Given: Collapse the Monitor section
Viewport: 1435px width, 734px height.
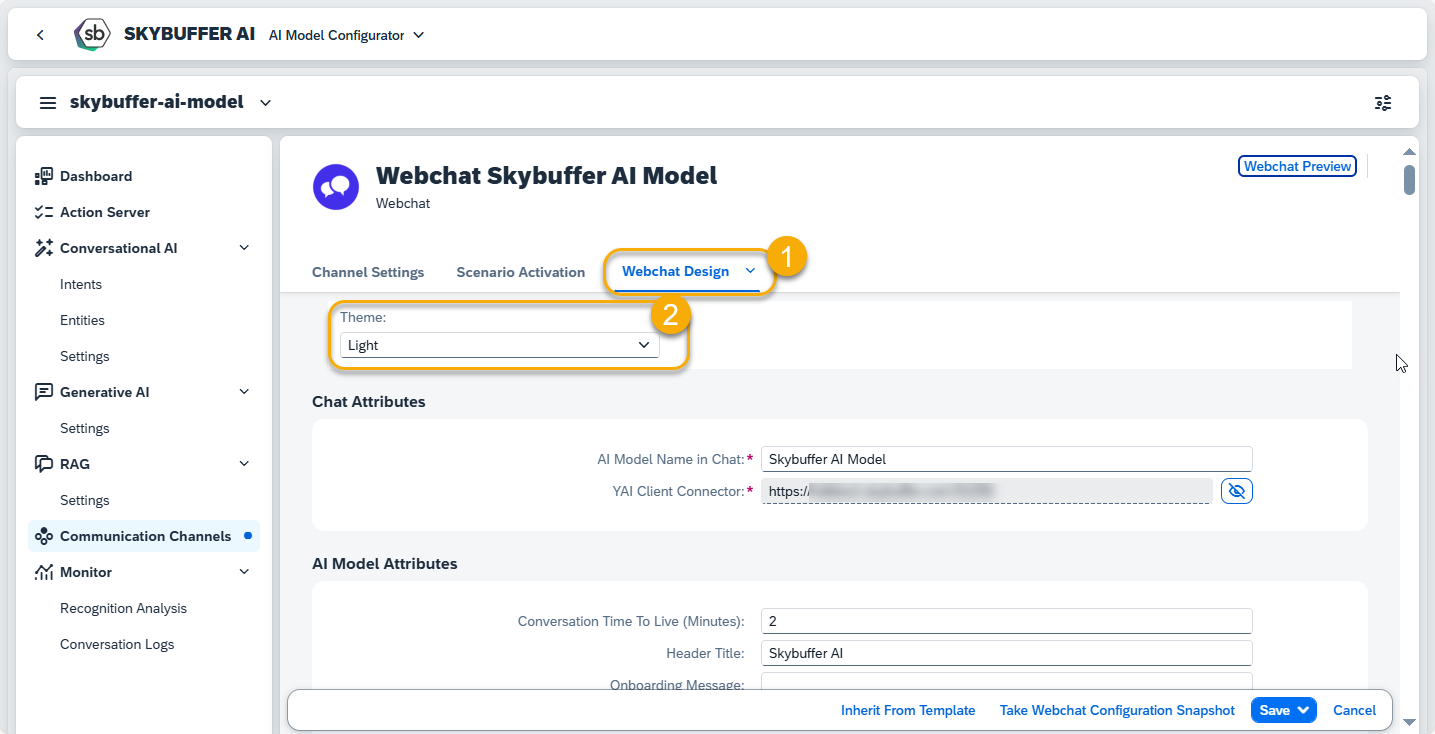Looking at the screenshot, I should coord(245,572).
